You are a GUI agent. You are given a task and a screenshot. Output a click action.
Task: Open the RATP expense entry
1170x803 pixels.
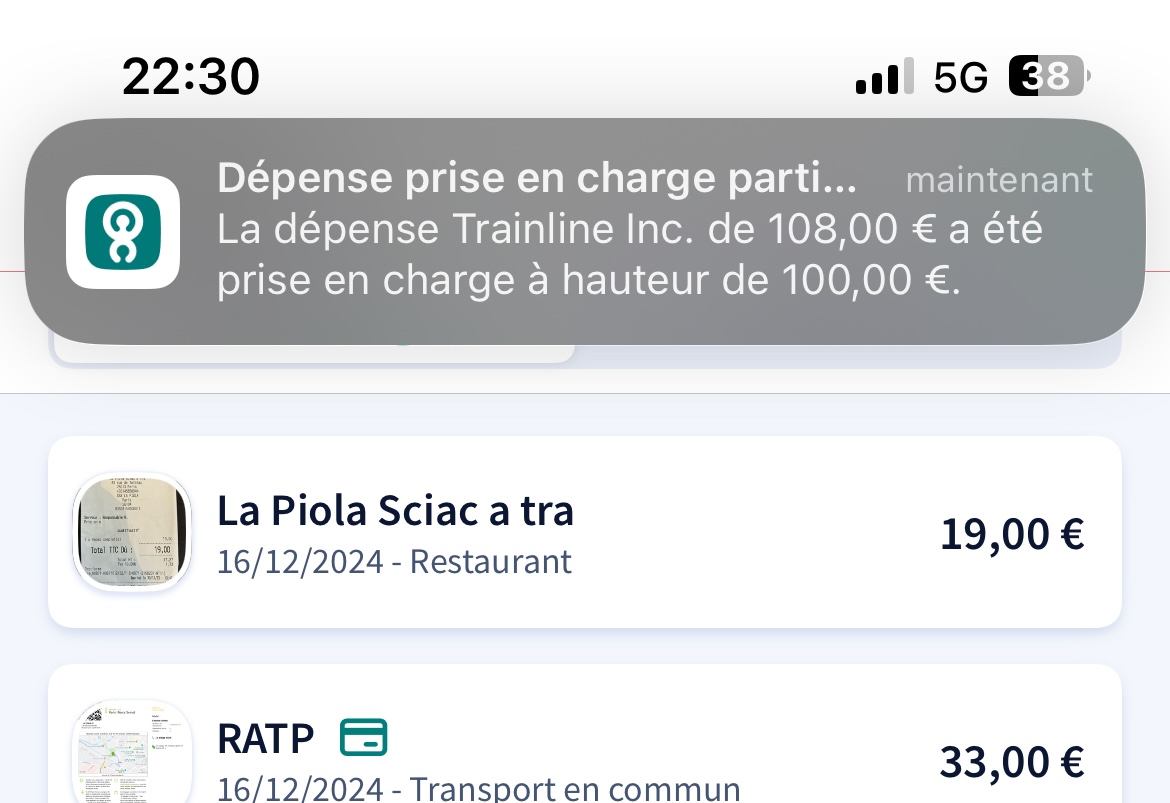coord(584,734)
